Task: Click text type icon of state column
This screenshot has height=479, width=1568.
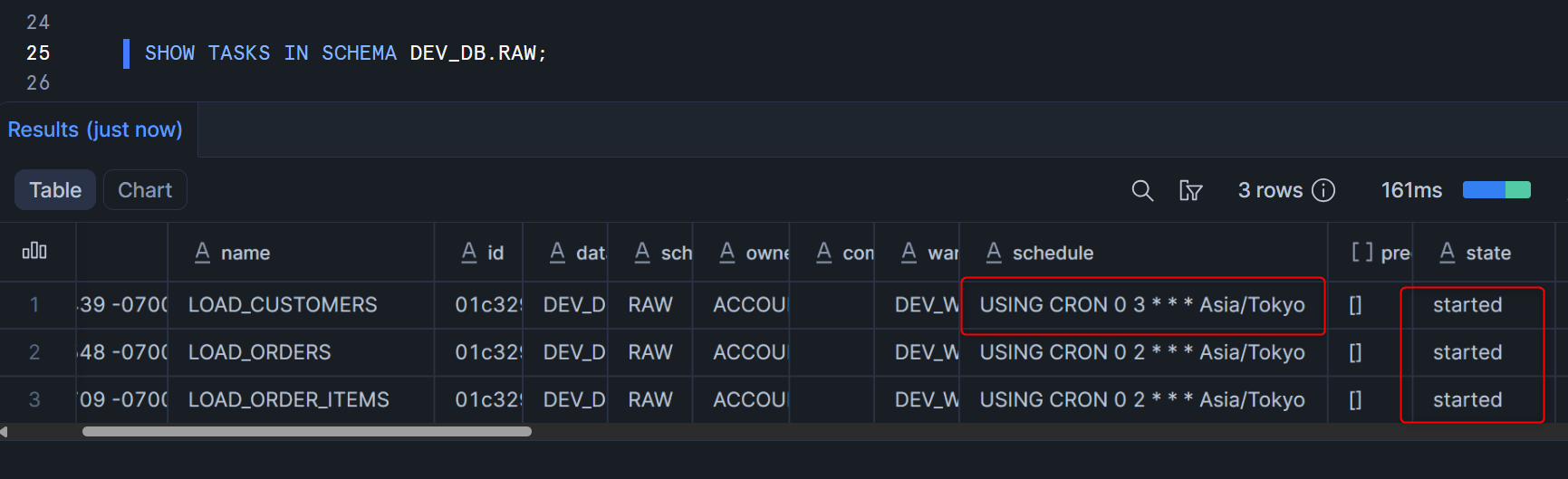Action: pyautogui.click(x=1448, y=253)
